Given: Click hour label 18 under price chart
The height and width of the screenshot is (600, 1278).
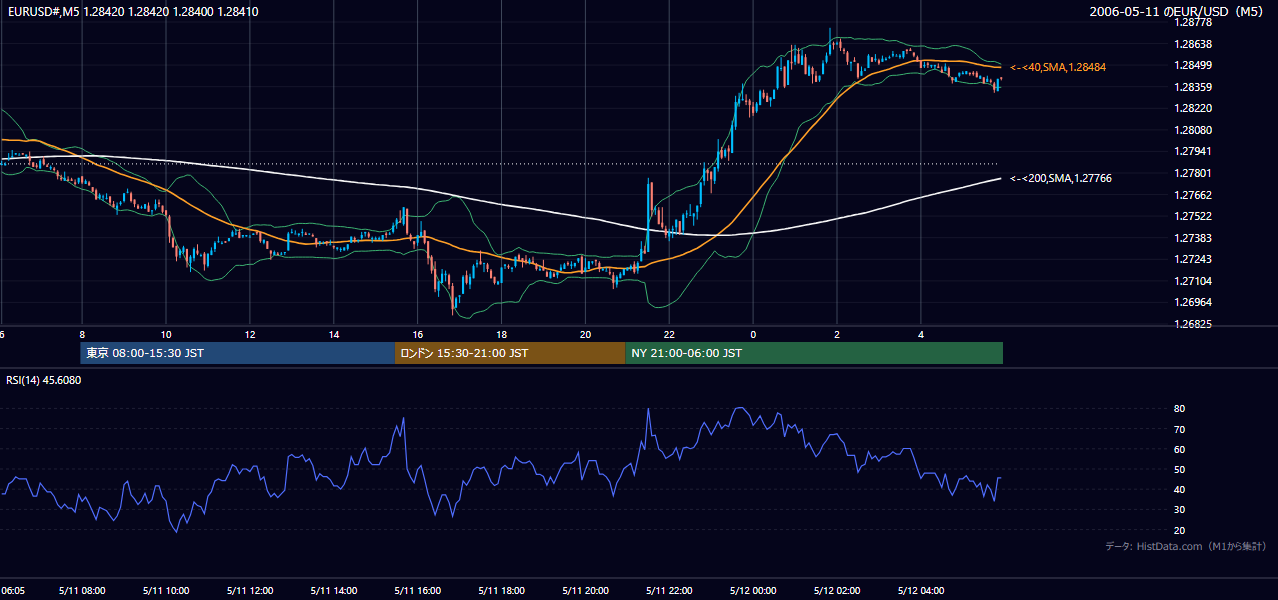Looking at the screenshot, I should 502,334.
